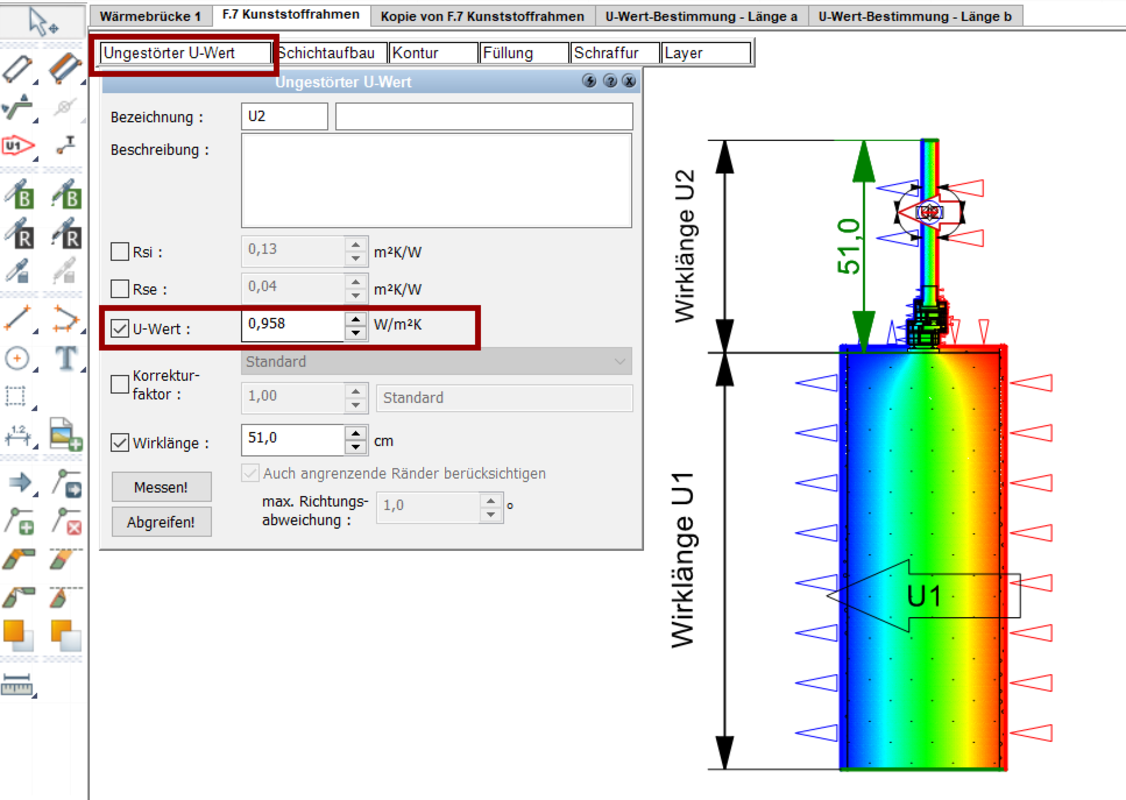This screenshot has width=1126, height=800.
Task: Select the ruler tool at toolbar bottom
Action: pyautogui.click(x=17, y=686)
